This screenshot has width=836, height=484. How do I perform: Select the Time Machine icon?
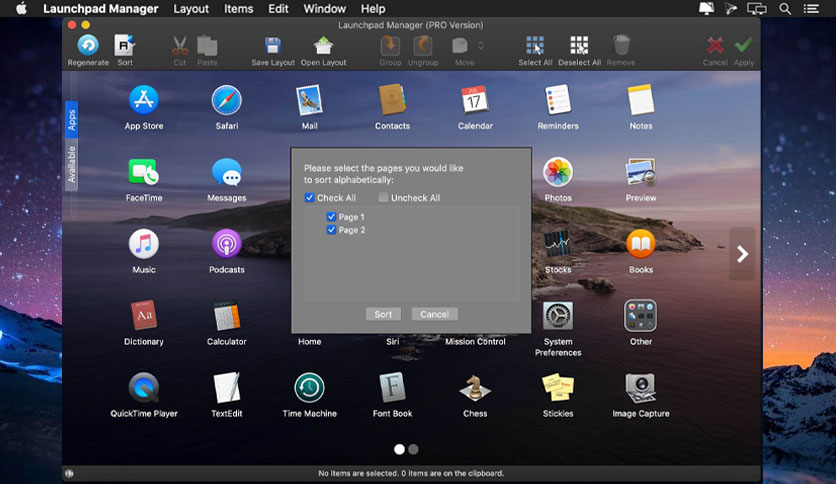309,388
